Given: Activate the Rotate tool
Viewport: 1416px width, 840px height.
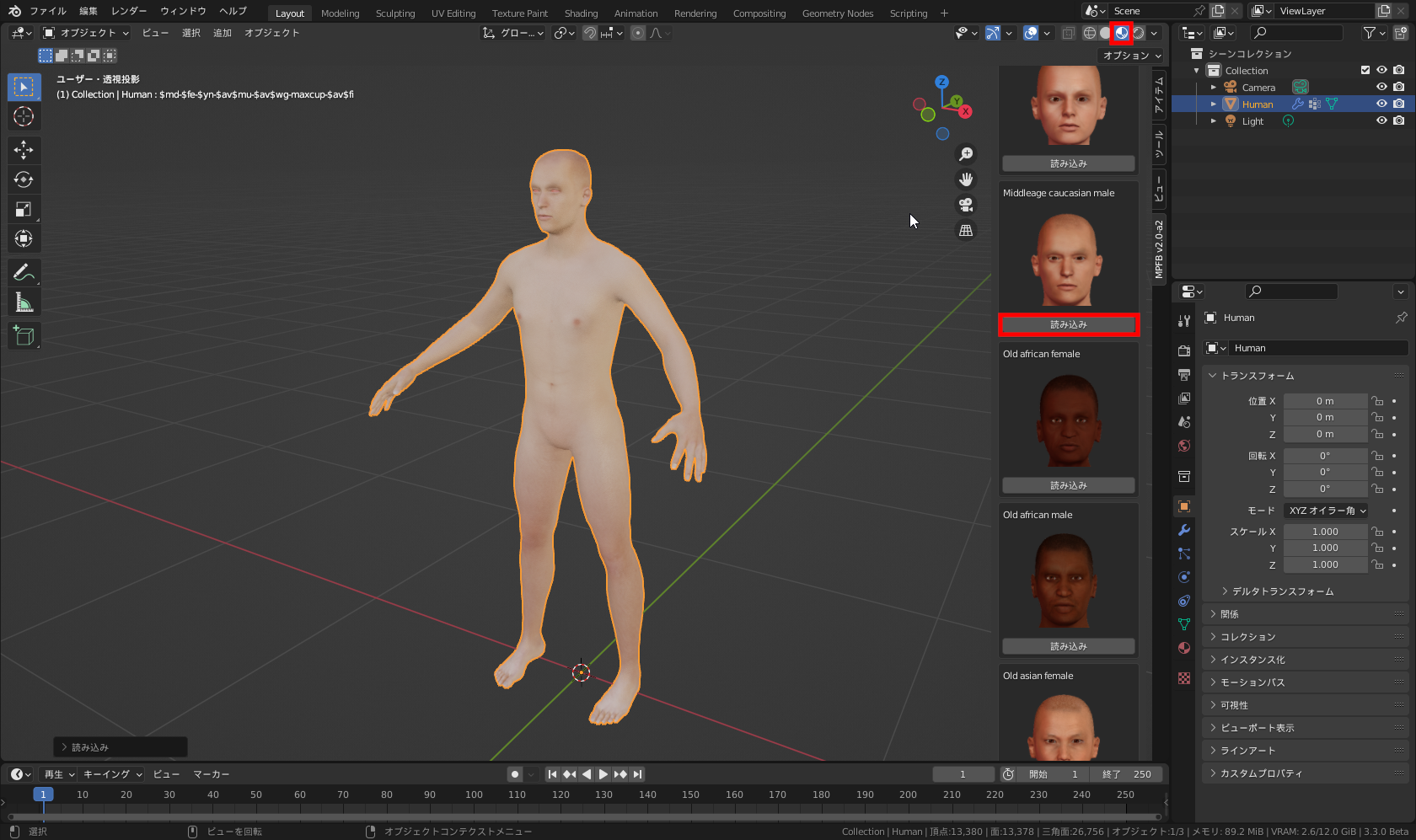Looking at the screenshot, I should [x=24, y=179].
